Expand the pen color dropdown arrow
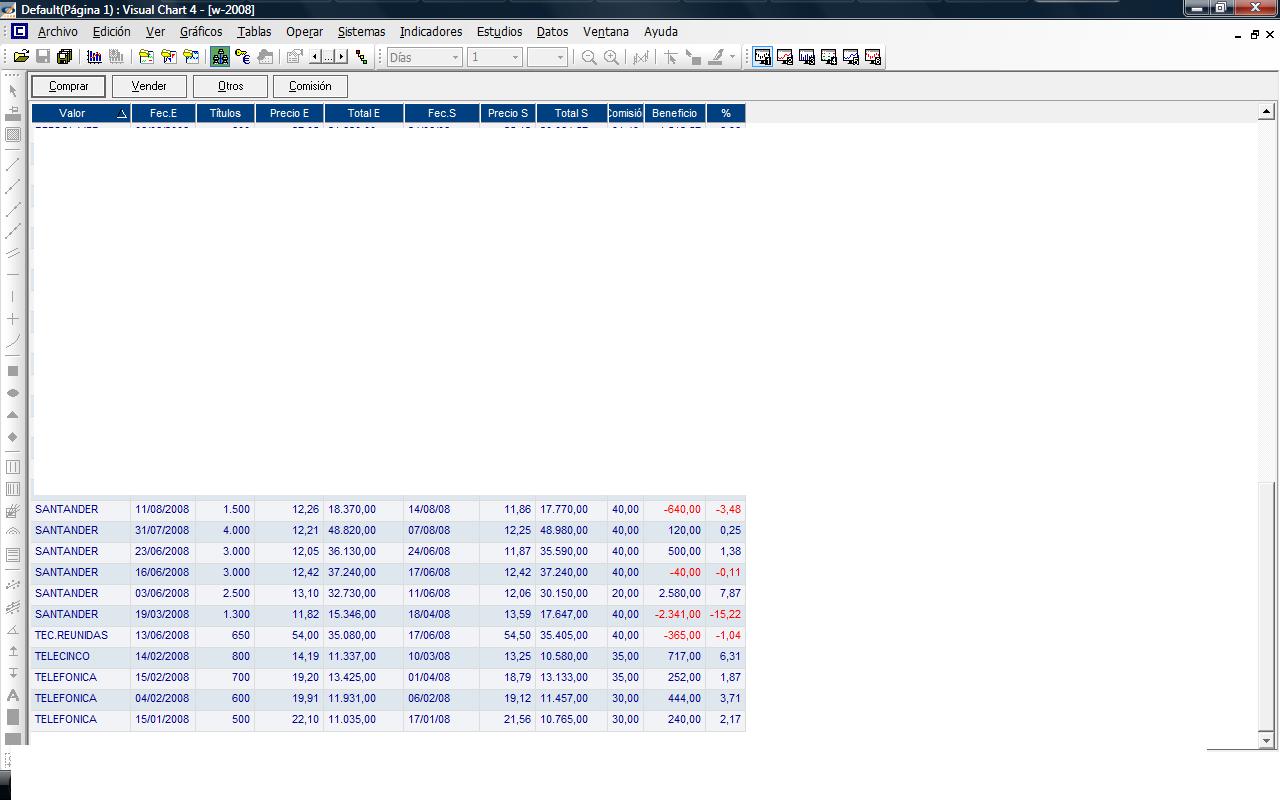1280x800 pixels. click(x=732, y=57)
